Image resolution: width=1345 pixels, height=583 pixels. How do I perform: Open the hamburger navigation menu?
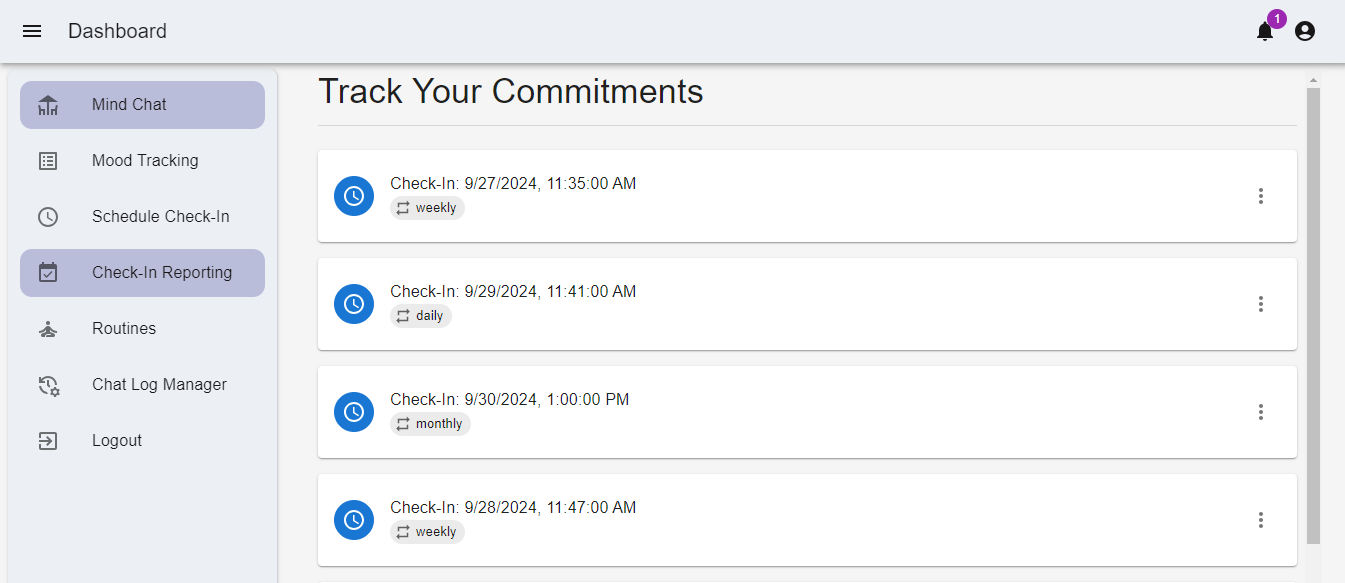pos(32,31)
